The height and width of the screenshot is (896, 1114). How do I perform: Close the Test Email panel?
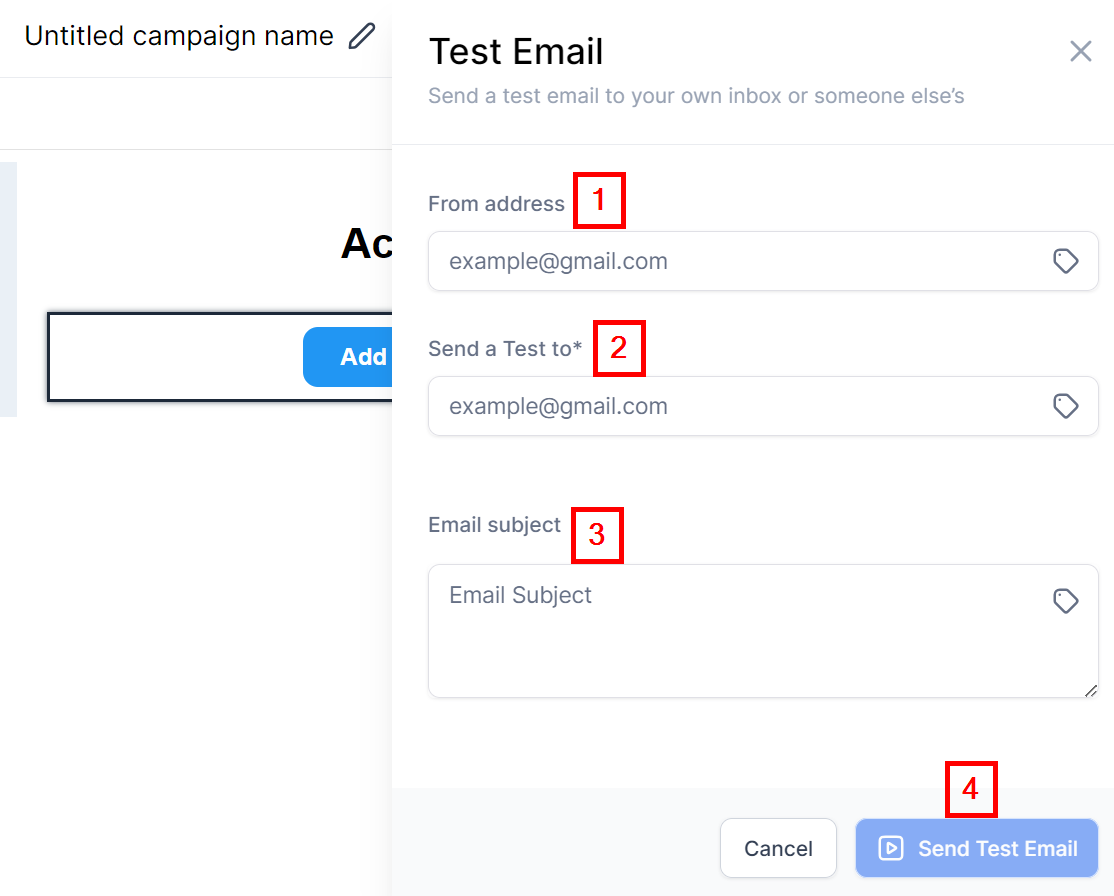coord(1080,51)
